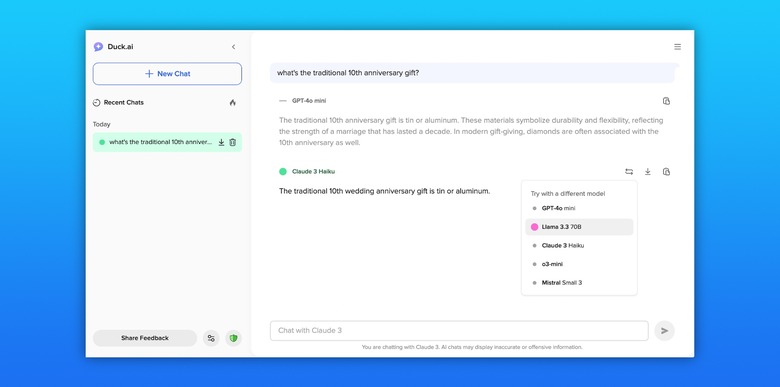
Task: Click the Share Feedback button
Action: pyautogui.click(x=145, y=338)
